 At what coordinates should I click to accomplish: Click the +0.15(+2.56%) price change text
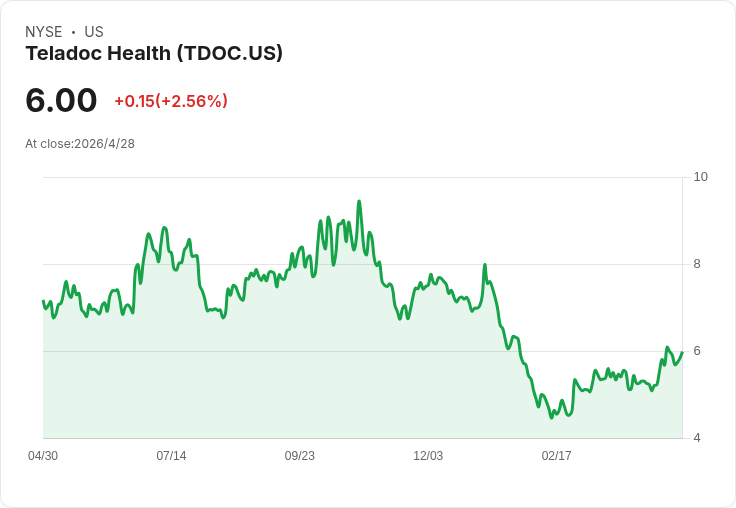click(x=171, y=101)
